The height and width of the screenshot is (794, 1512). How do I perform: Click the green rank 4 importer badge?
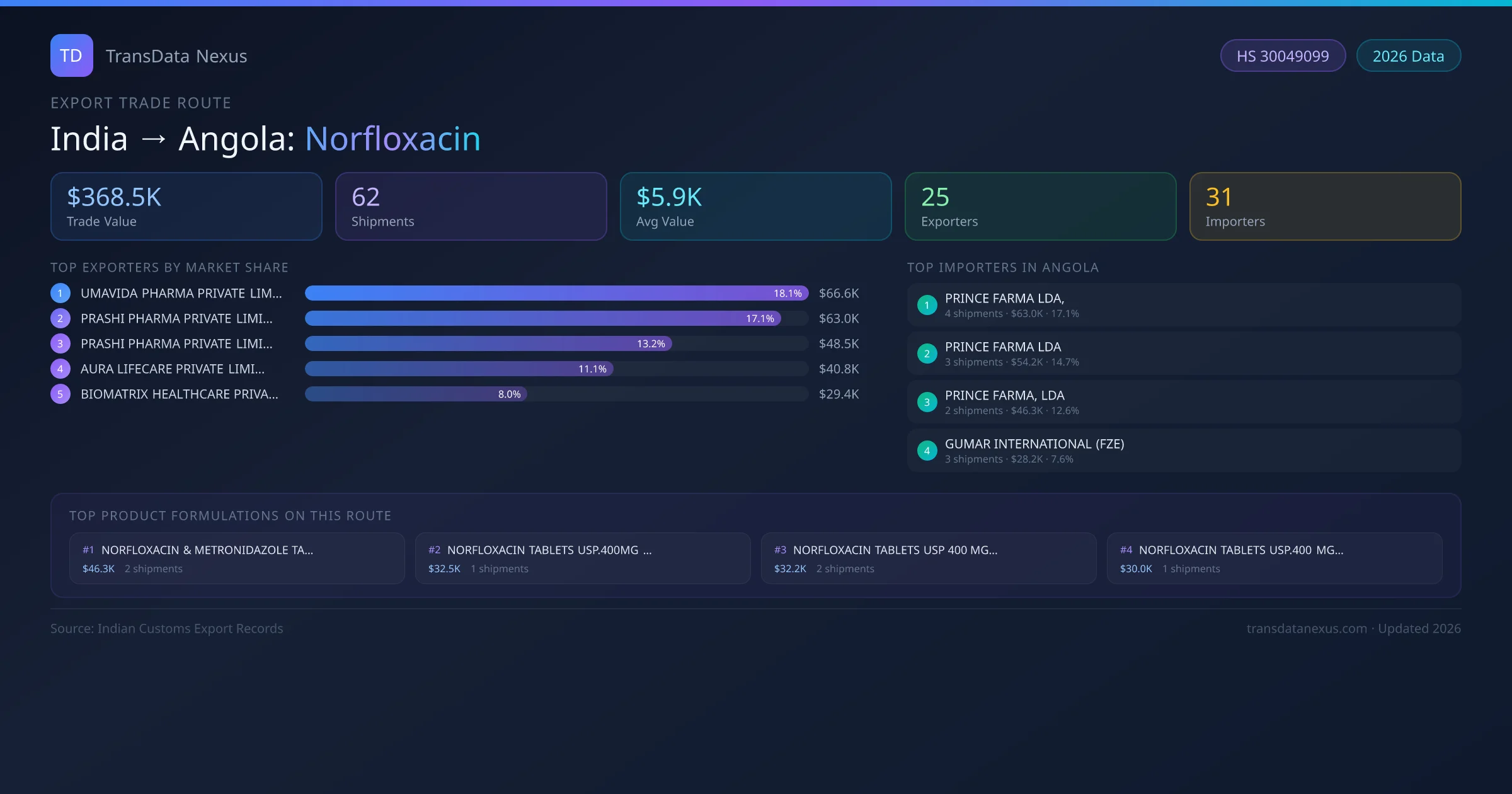pyautogui.click(x=927, y=451)
